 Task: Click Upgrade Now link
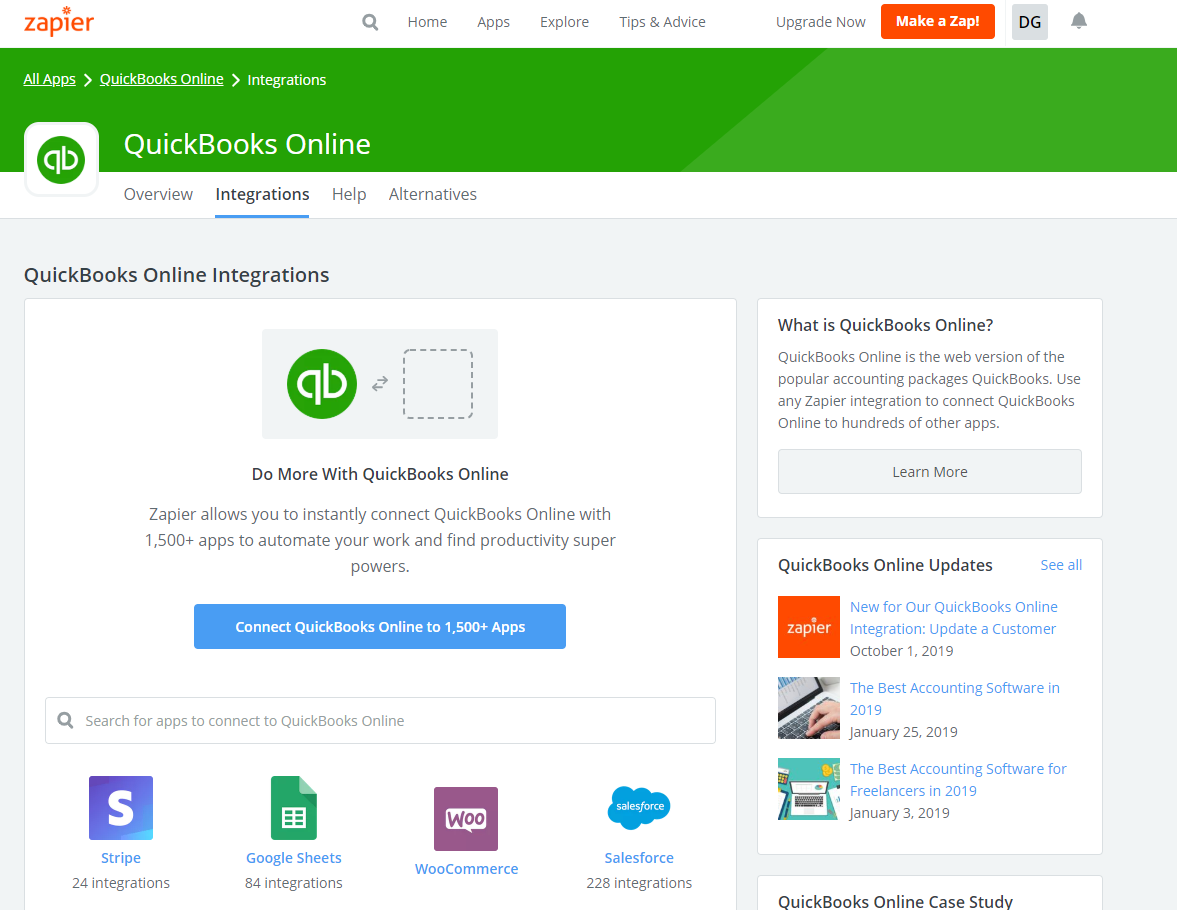coord(820,22)
